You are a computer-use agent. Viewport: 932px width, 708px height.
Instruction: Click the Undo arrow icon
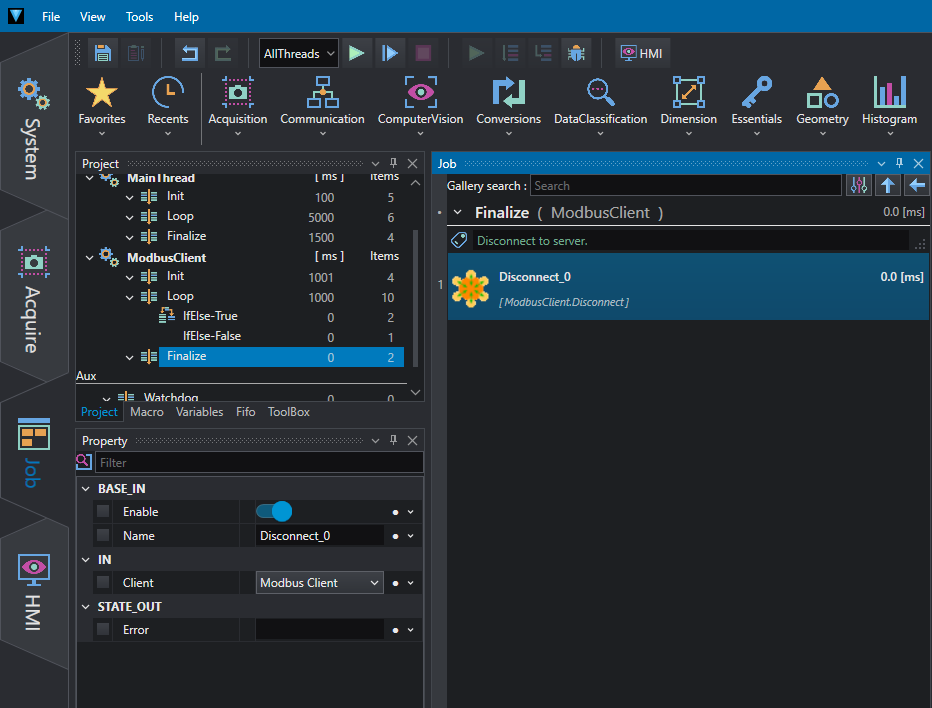click(190, 54)
